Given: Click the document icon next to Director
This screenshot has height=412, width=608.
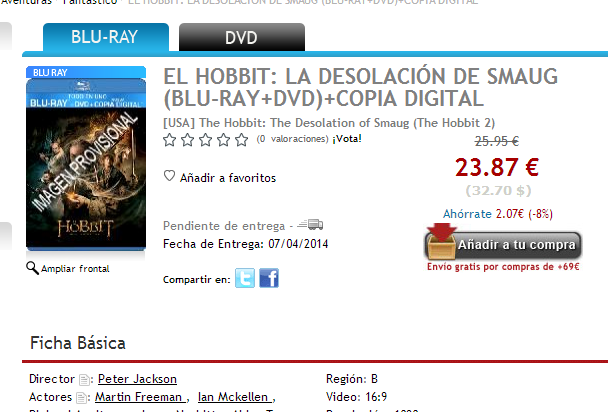Looking at the screenshot, I should (x=84, y=380).
